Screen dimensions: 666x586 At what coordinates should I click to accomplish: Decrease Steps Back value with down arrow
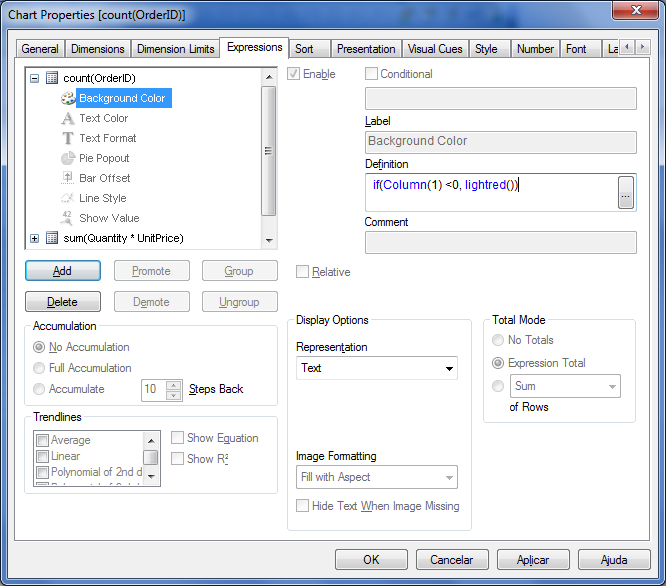click(x=173, y=395)
